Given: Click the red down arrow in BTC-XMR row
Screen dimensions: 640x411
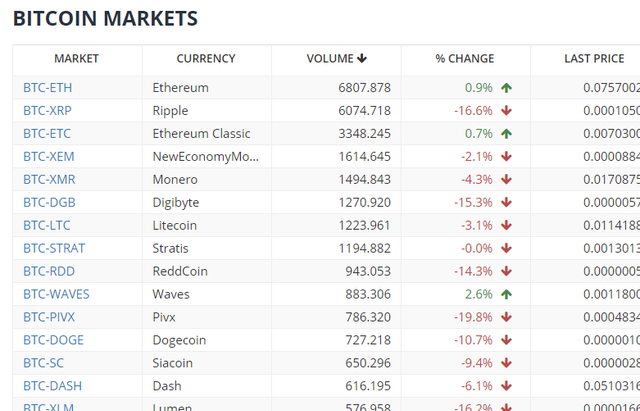Looking at the screenshot, I should [507, 180].
